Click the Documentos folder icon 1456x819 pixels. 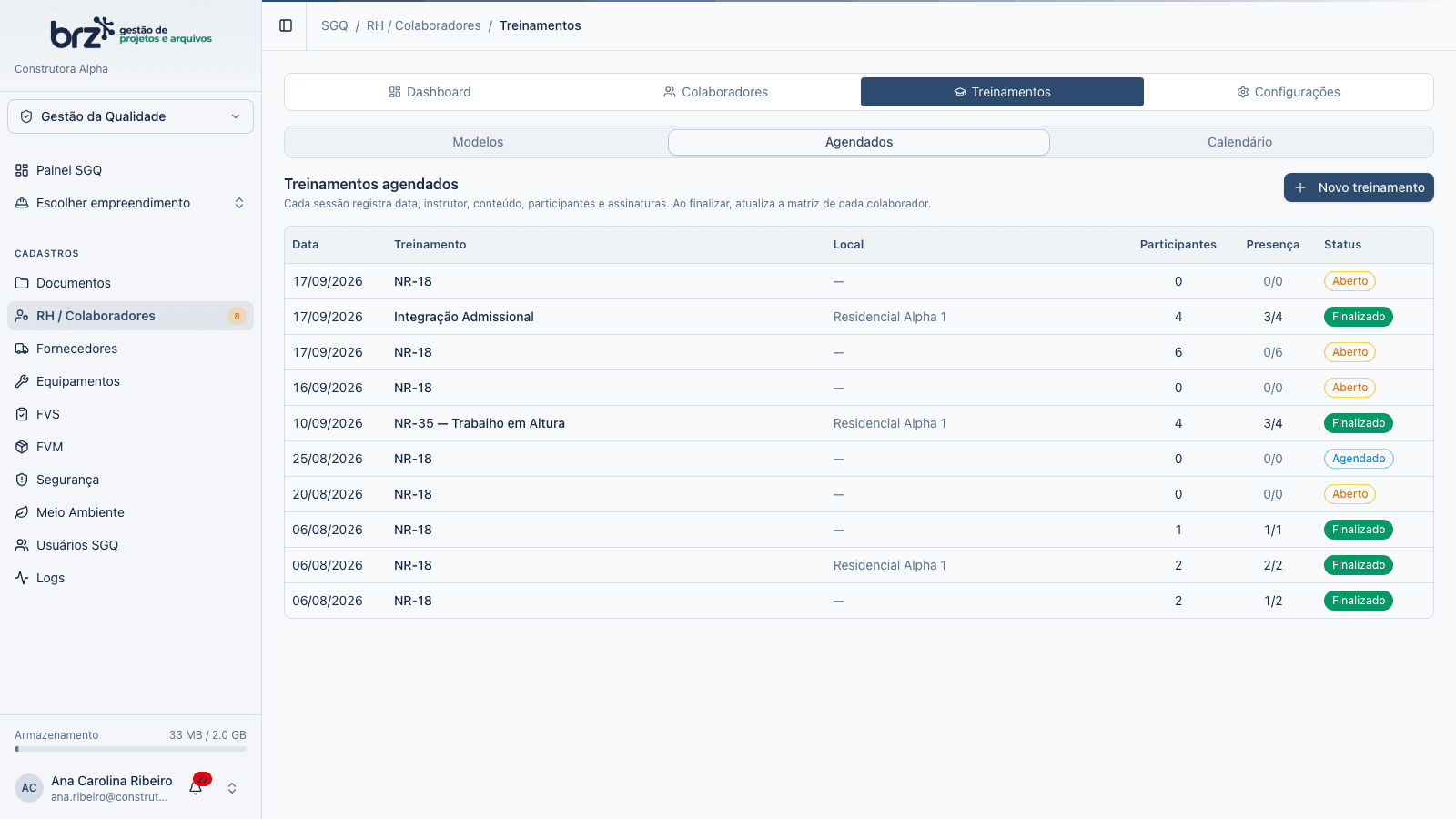tap(22, 283)
